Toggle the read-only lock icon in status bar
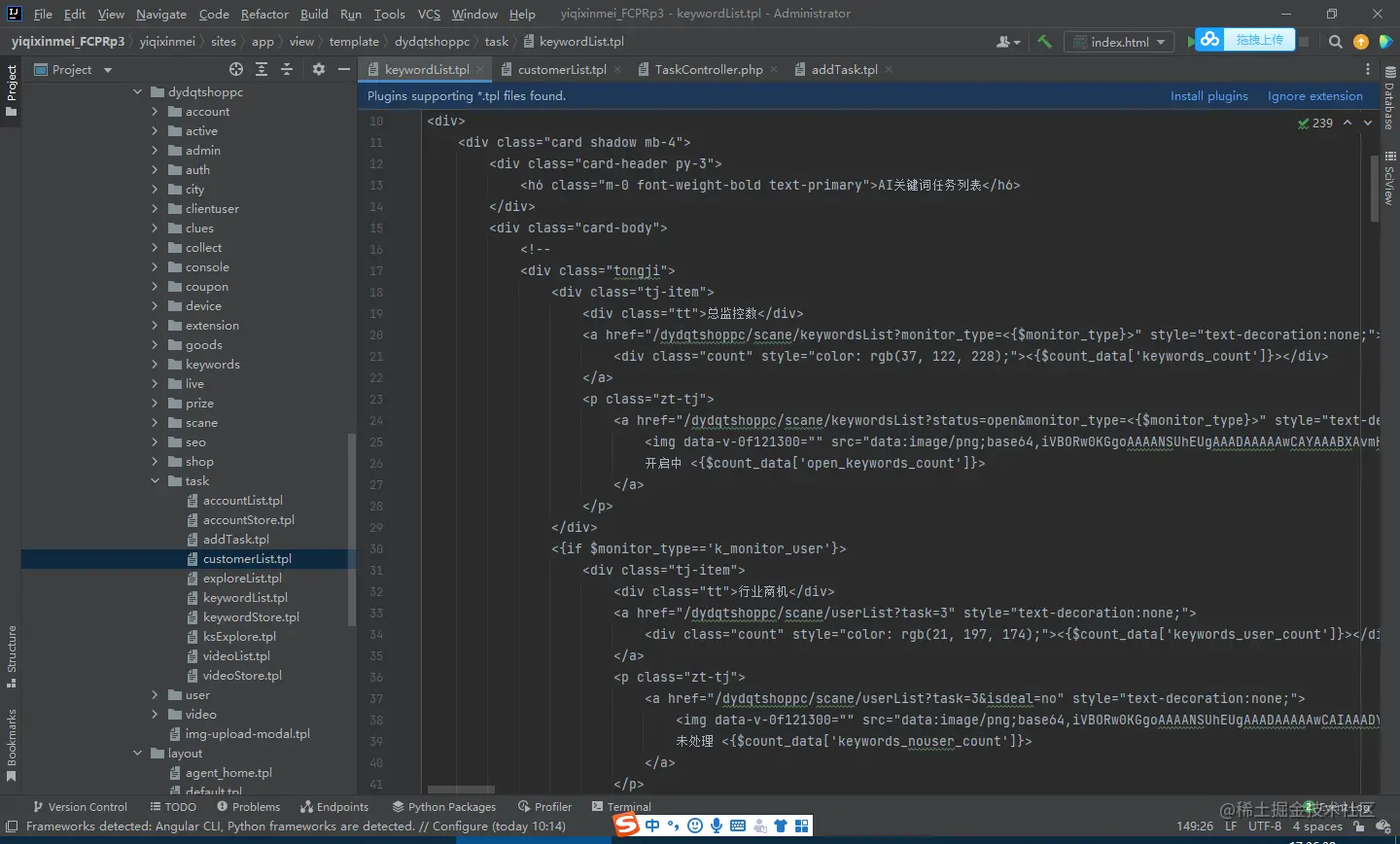1400x844 pixels. (x=1358, y=826)
